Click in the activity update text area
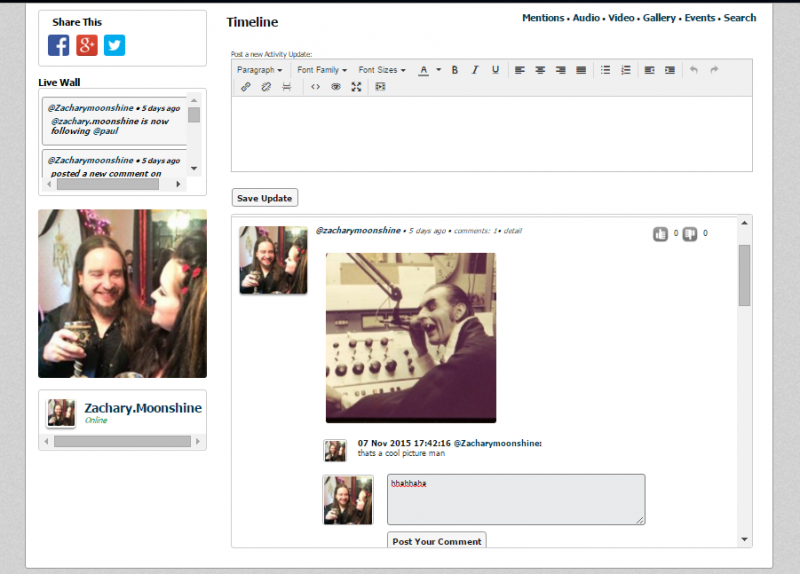This screenshot has height=574, width=800. [x=492, y=134]
